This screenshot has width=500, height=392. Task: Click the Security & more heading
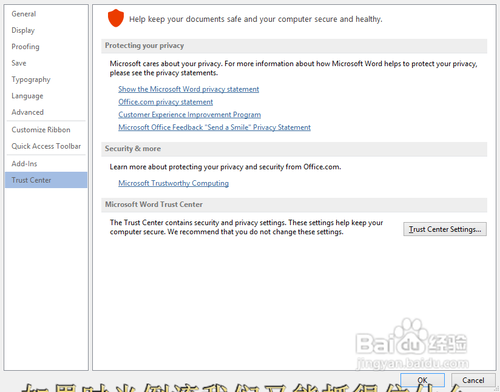[133, 149]
